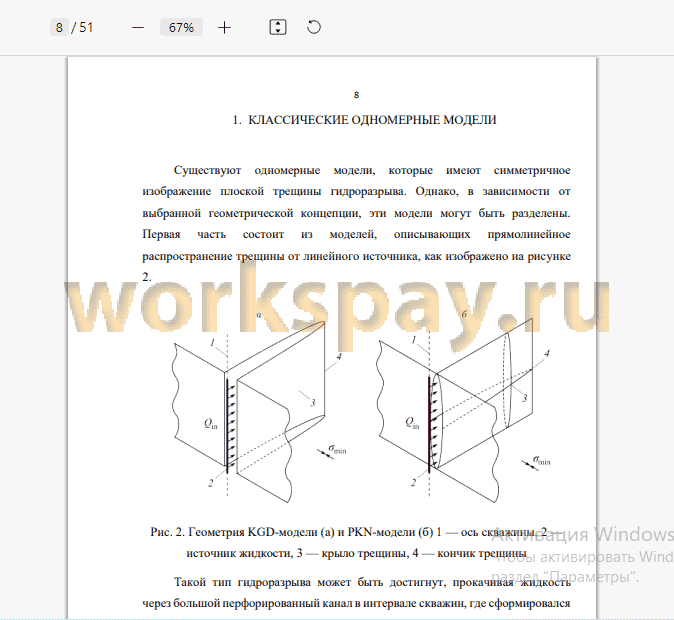
Task: Zoom in with the plus button
Action: (x=224, y=28)
